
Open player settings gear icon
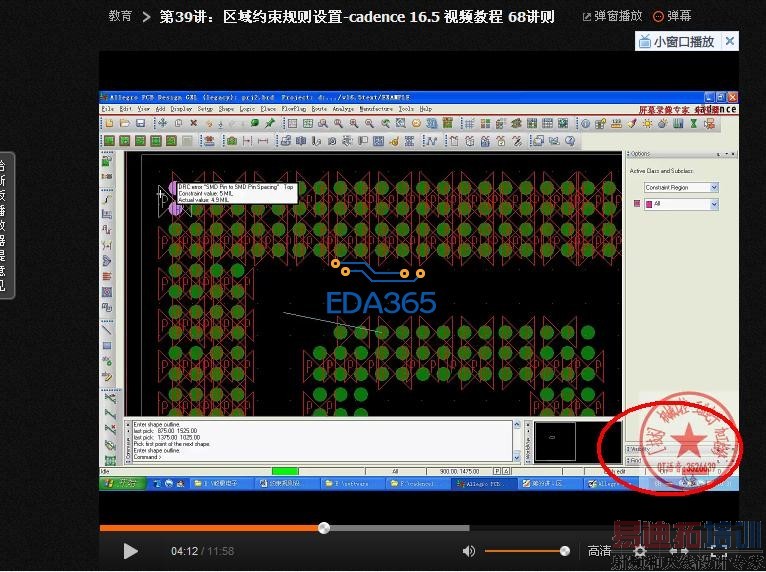(x=639, y=551)
